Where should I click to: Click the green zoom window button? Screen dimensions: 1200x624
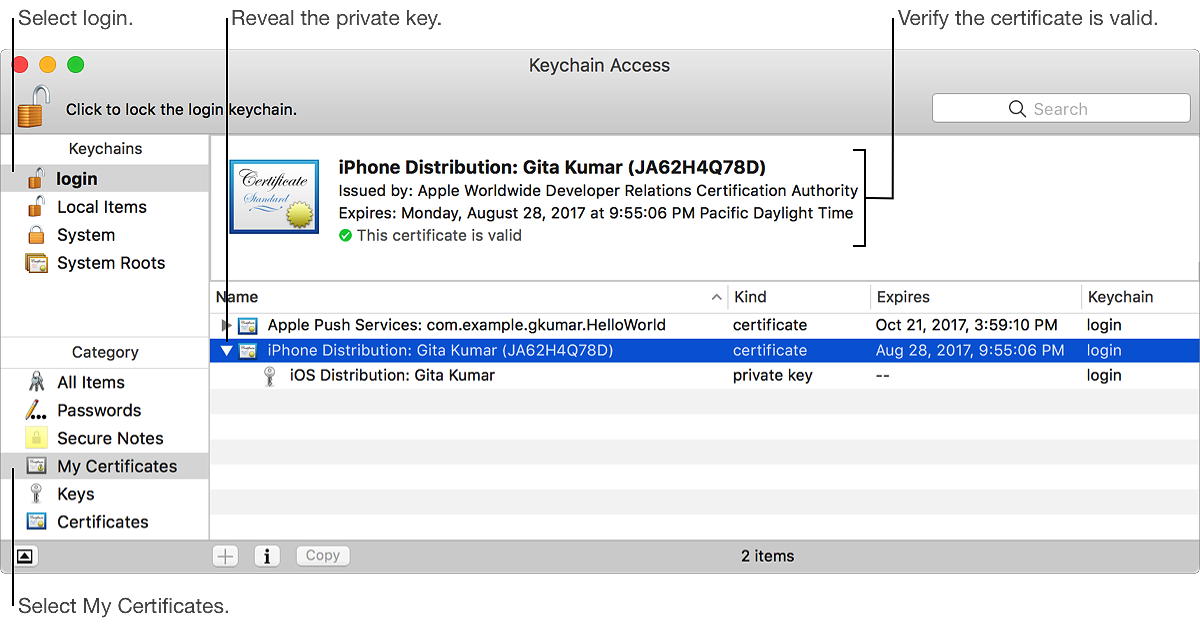[76, 65]
